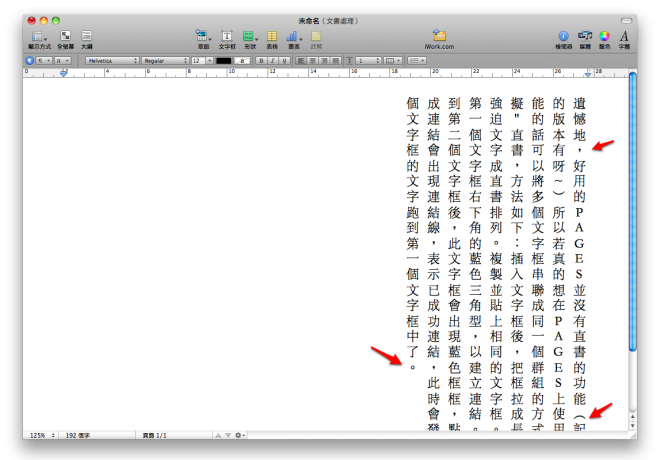Share via the iWork.com icon
The width and height of the screenshot is (660, 460).
pos(439,37)
